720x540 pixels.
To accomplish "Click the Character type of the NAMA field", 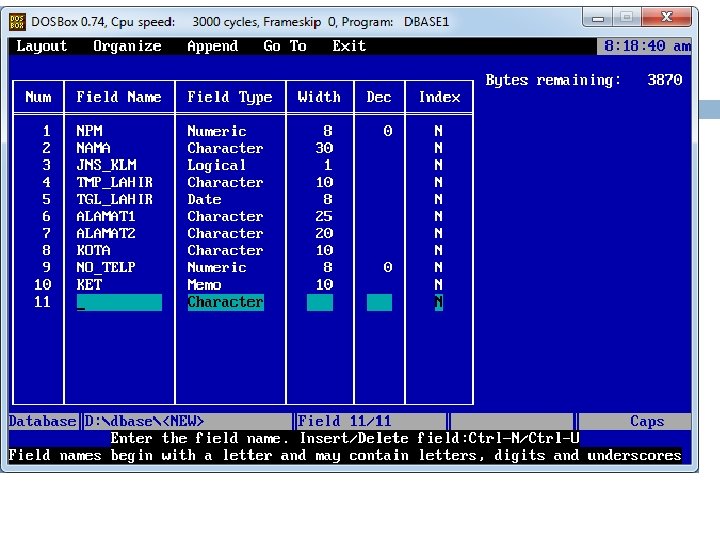I will [x=225, y=148].
